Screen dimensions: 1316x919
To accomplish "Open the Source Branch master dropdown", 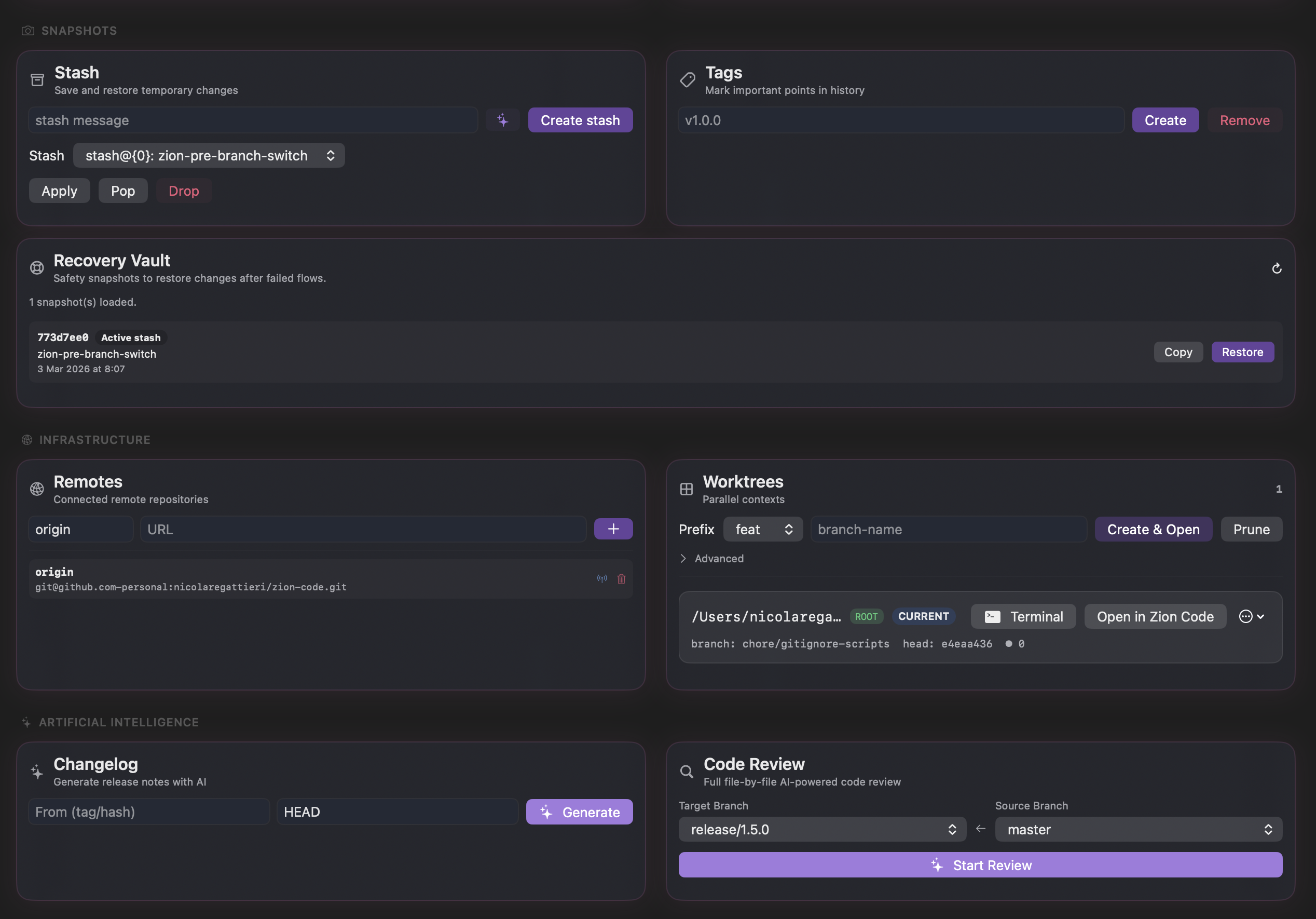I will pyautogui.click(x=1137, y=830).
